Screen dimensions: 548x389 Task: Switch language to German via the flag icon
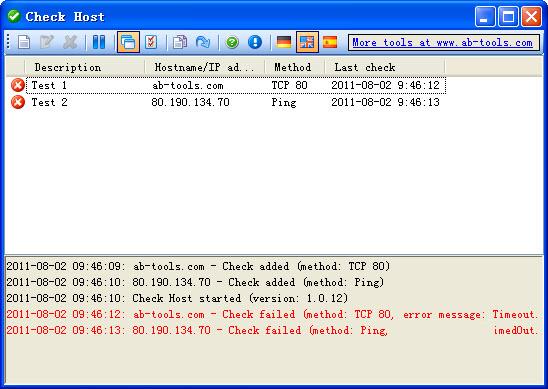pyautogui.click(x=284, y=42)
